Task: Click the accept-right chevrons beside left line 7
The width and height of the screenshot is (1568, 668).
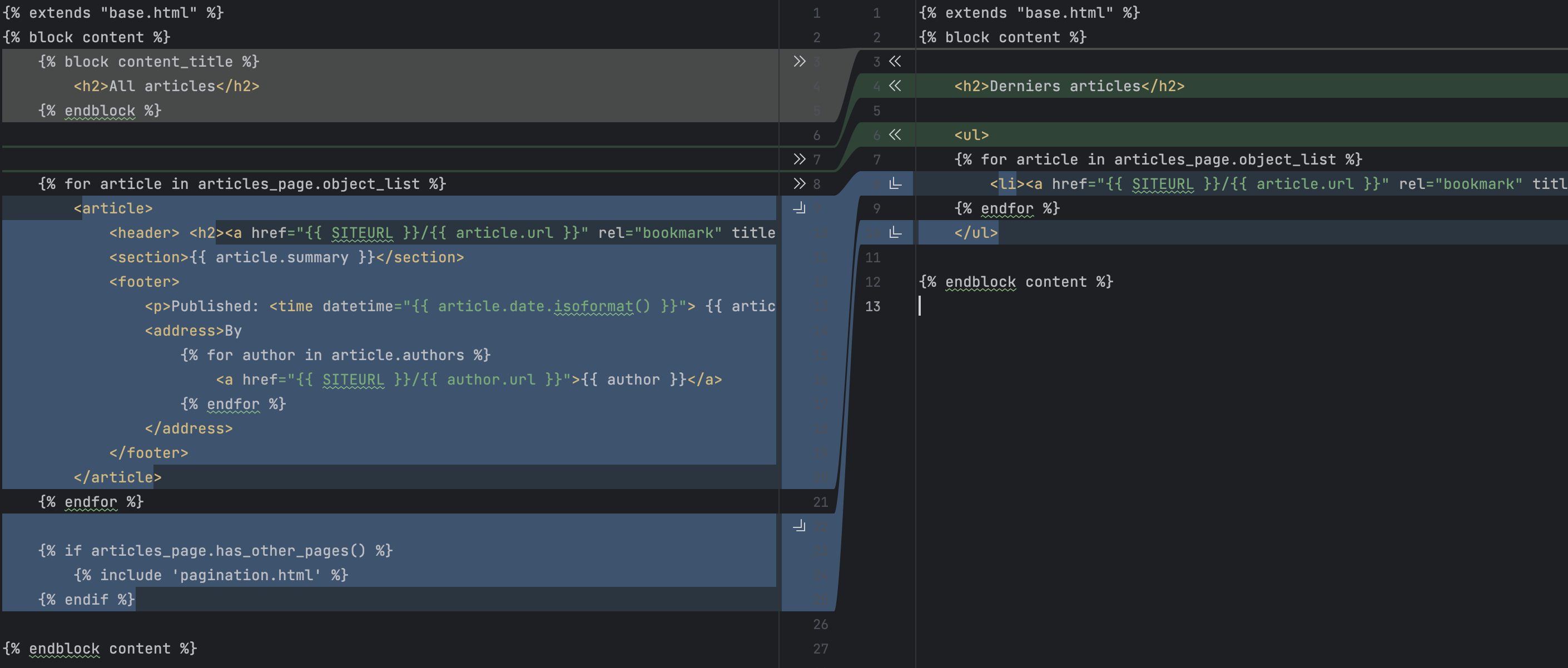Action: point(799,159)
